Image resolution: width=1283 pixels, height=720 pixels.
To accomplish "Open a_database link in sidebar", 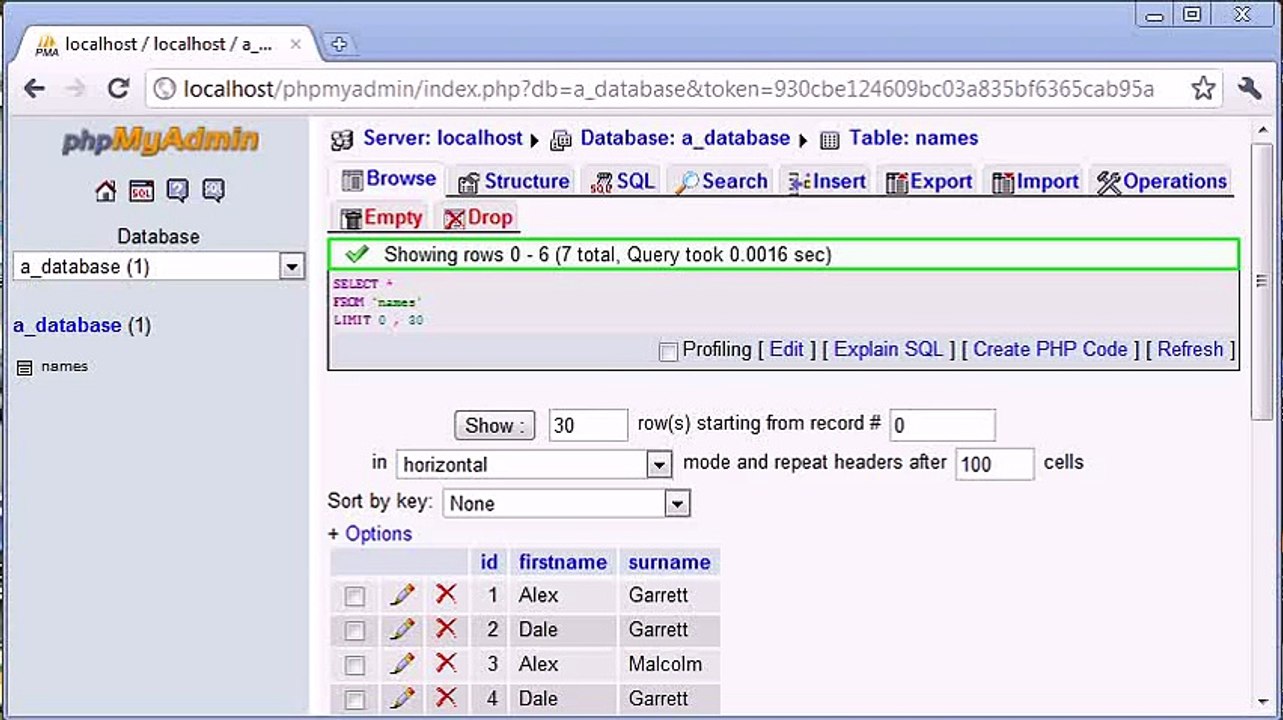I will (x=67, y=326).
